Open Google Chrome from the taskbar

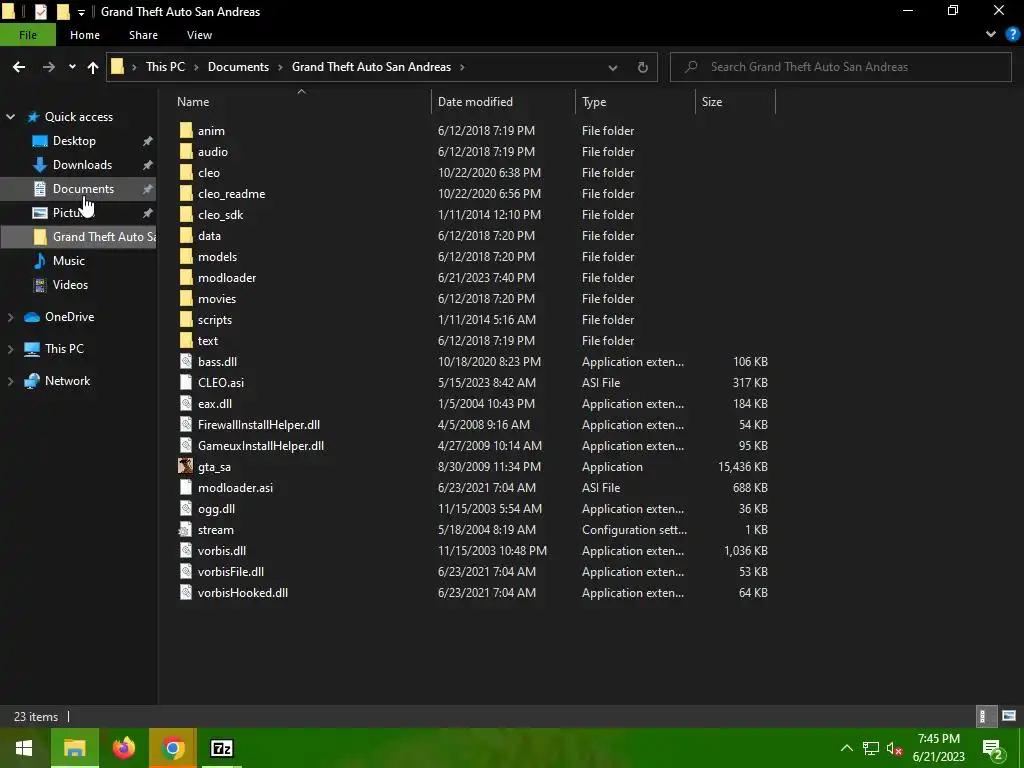pyautogui.click(x=172, y=748)
